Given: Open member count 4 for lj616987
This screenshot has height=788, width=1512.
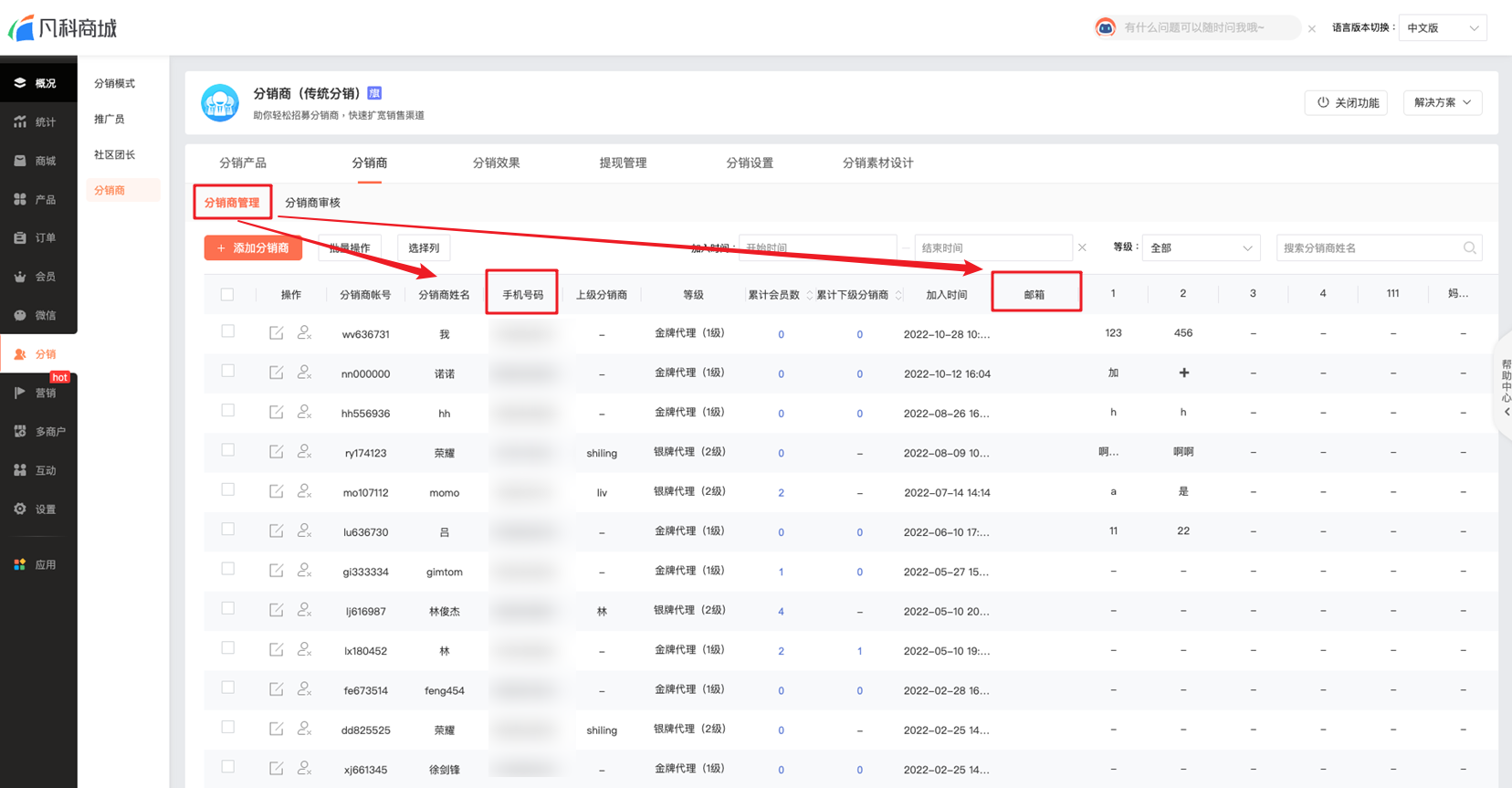Looking at the screenshot, I should point(781,612).
